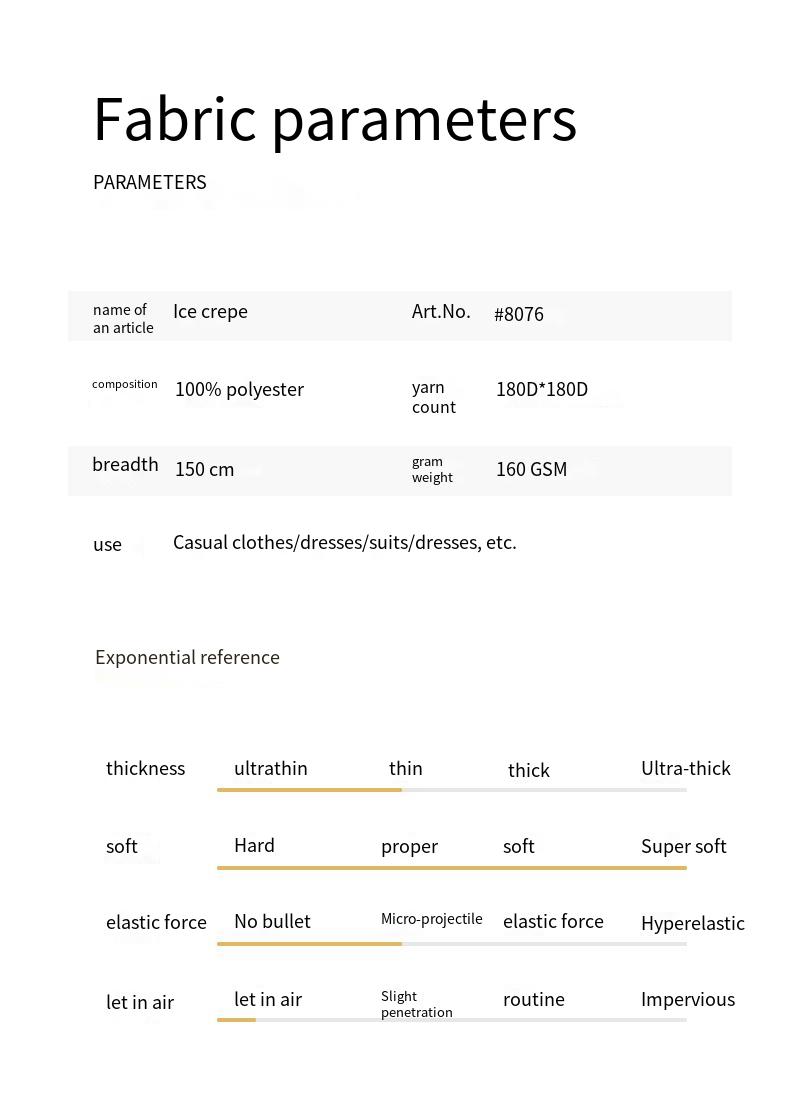Click the let in air level bar
800x1102 pixels.
(x=451, y=1020)
